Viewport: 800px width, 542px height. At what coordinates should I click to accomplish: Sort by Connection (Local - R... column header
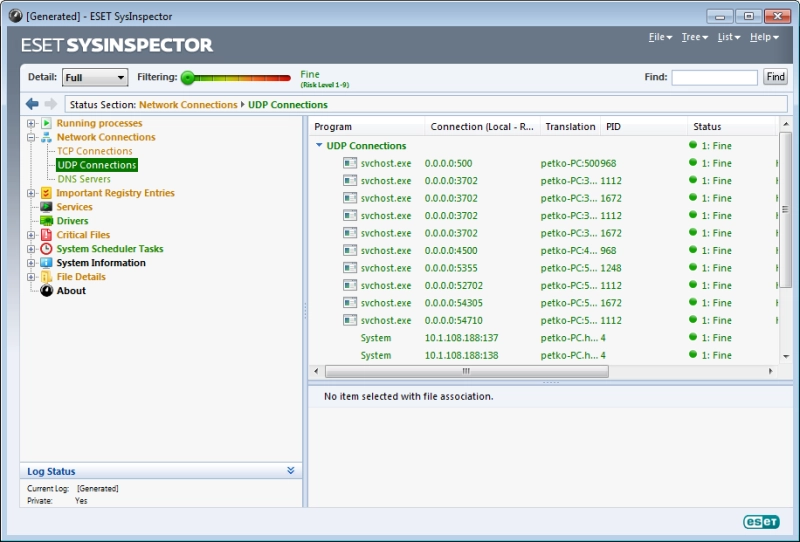482,127
